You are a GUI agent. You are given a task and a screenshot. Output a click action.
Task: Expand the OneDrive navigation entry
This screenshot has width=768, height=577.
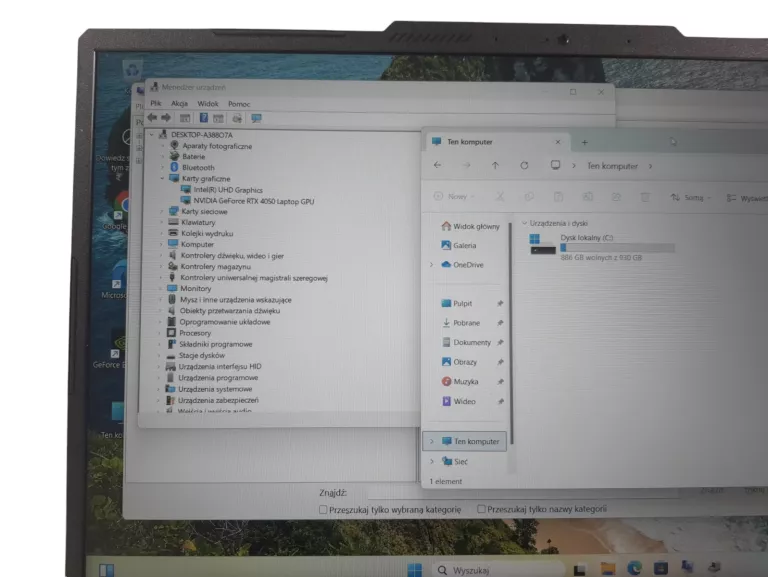pyautogui.click(x=432, y=265)
